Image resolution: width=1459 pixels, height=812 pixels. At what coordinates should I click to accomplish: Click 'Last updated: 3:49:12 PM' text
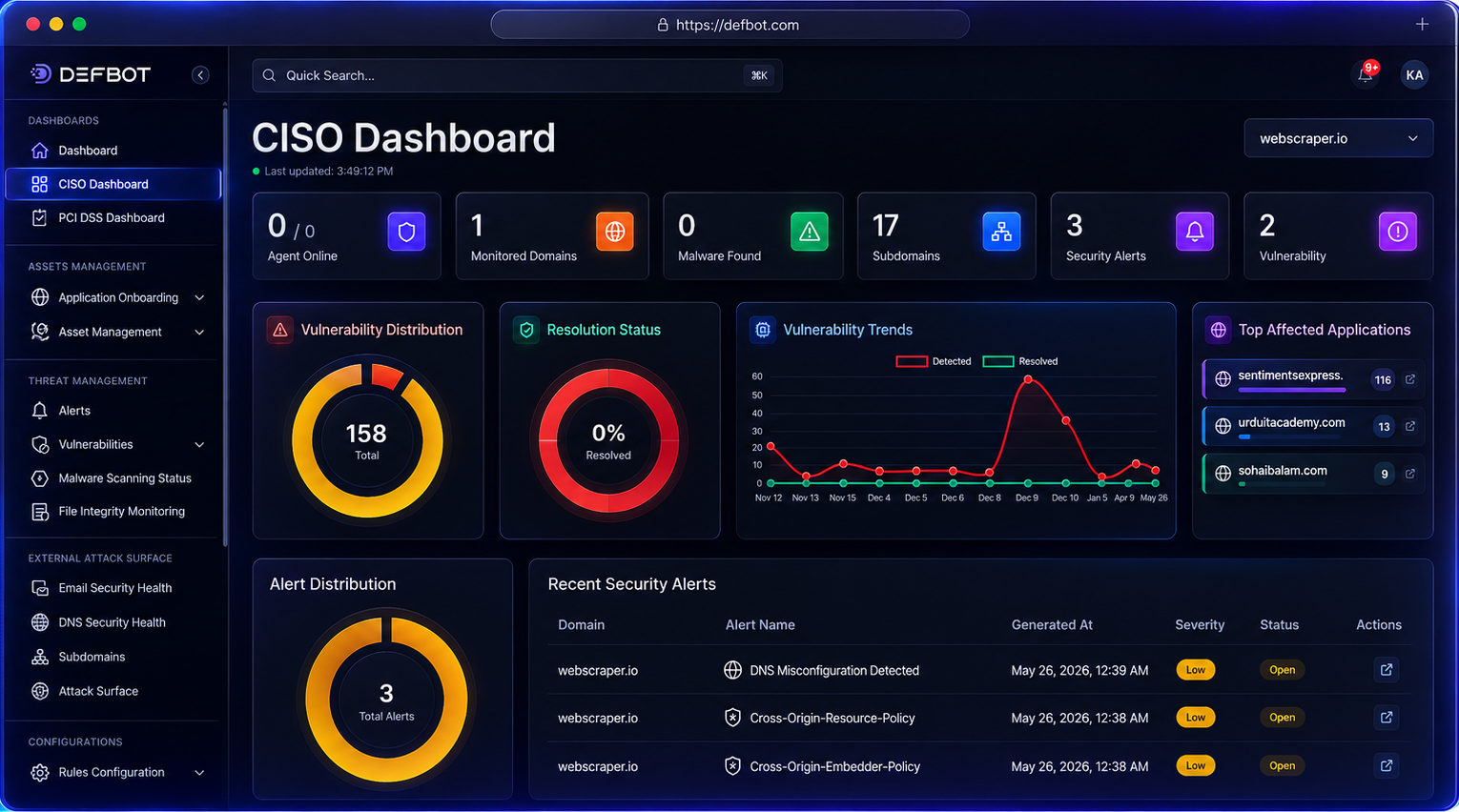tap(329, 172)
